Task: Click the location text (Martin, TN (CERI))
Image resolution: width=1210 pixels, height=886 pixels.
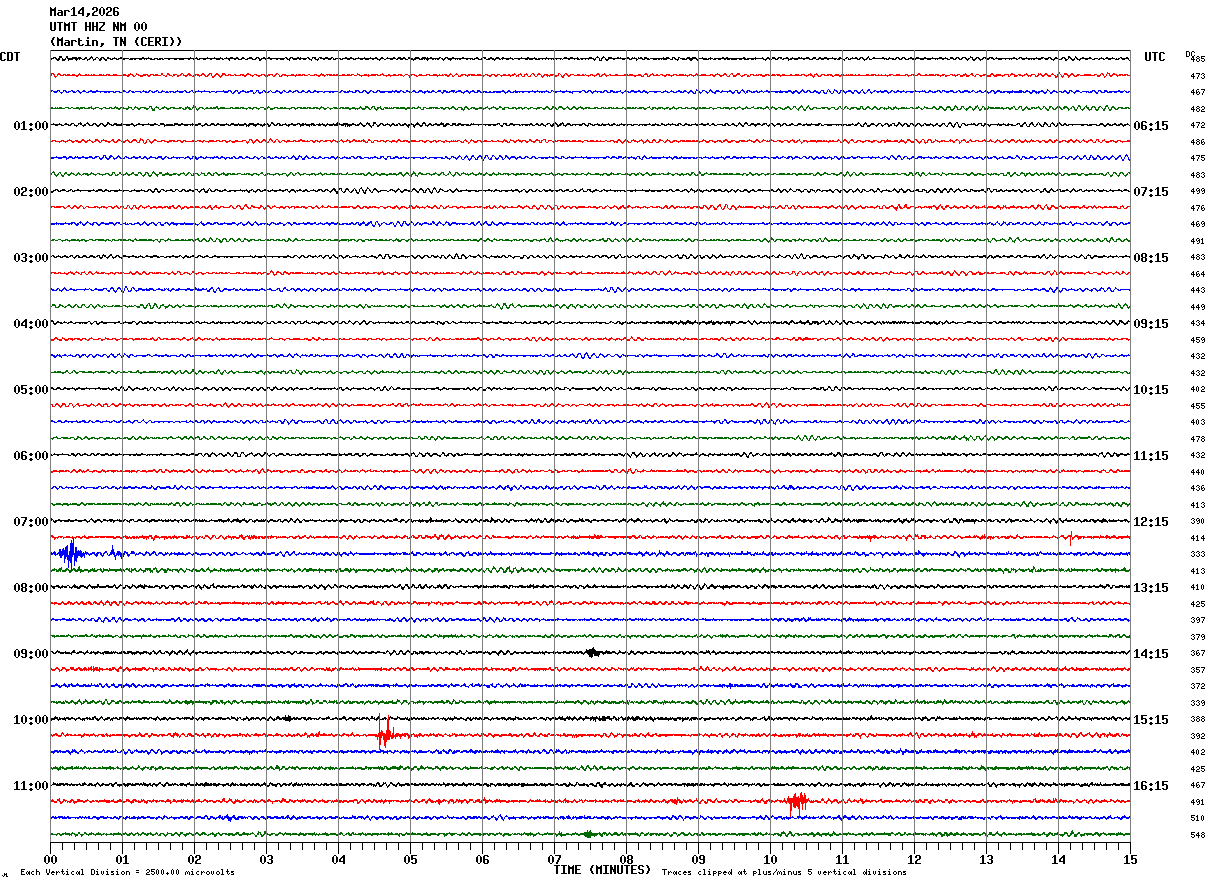Action: click(x=116, y=42)
